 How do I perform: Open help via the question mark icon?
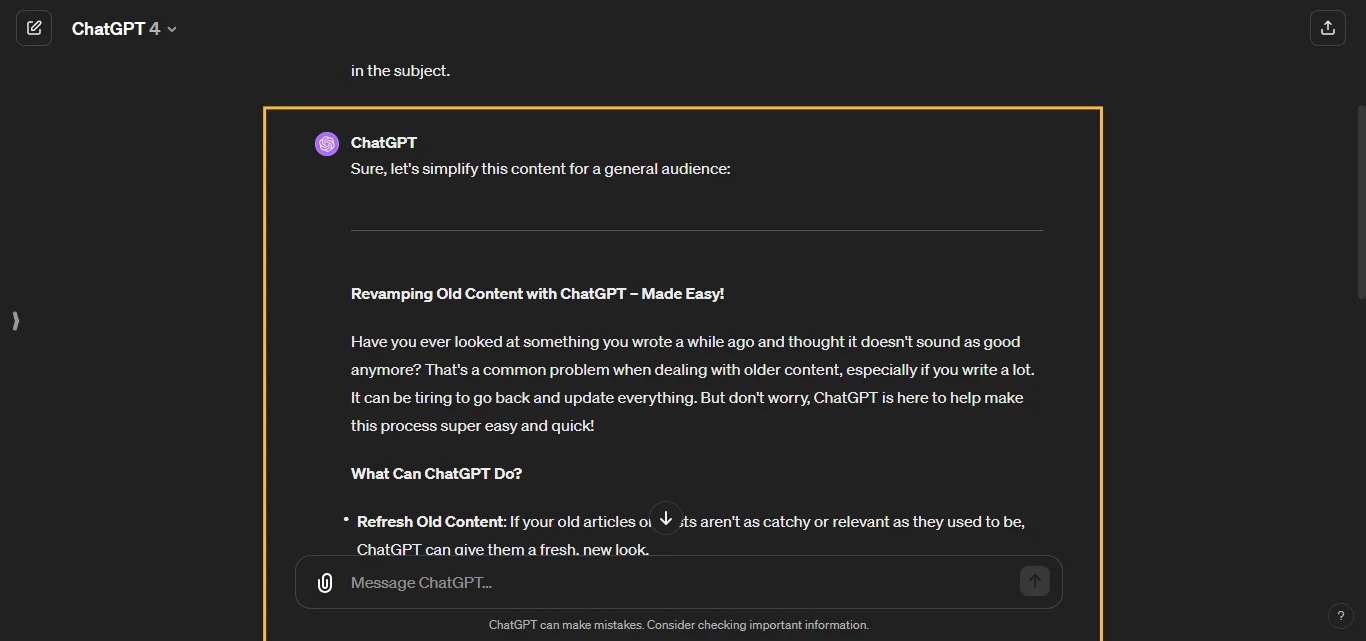(1341, 616)
